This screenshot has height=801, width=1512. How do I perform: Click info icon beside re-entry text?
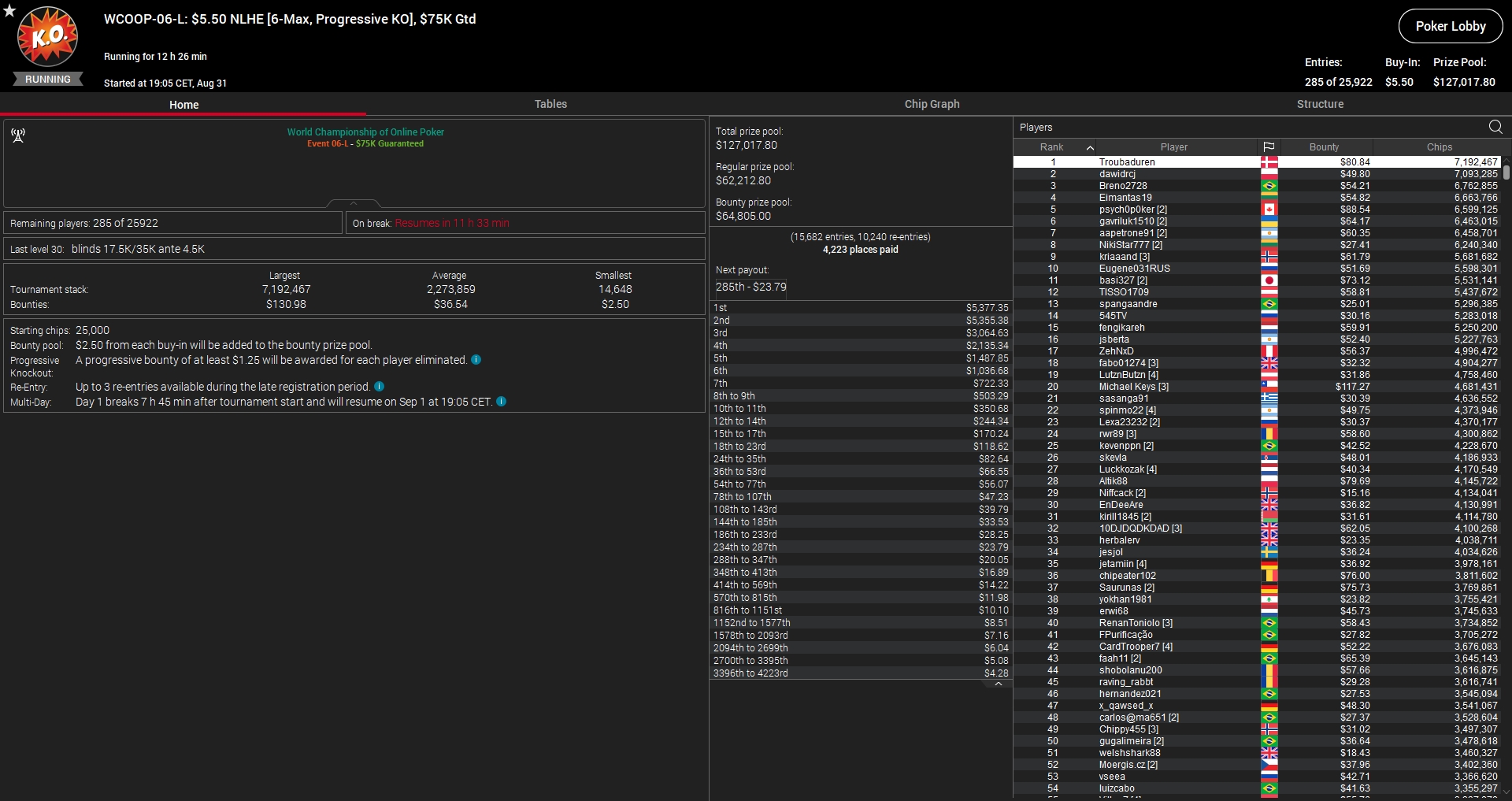[x=380, y=387]
